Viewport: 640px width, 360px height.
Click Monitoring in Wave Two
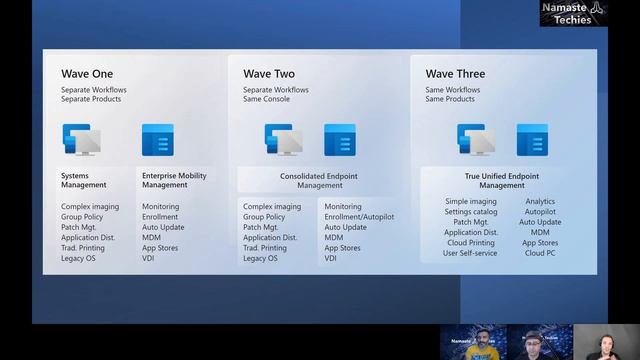tap(343, 207)
